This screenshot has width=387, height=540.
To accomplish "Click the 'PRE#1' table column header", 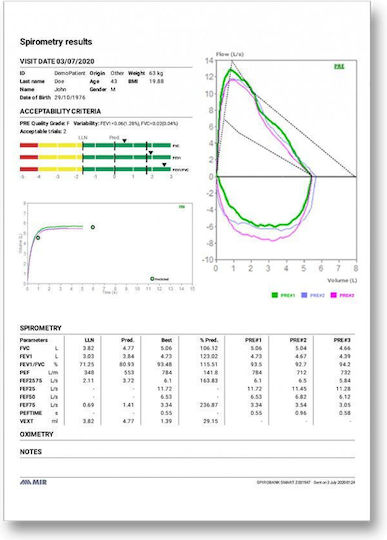I will [x=253, y=340].
